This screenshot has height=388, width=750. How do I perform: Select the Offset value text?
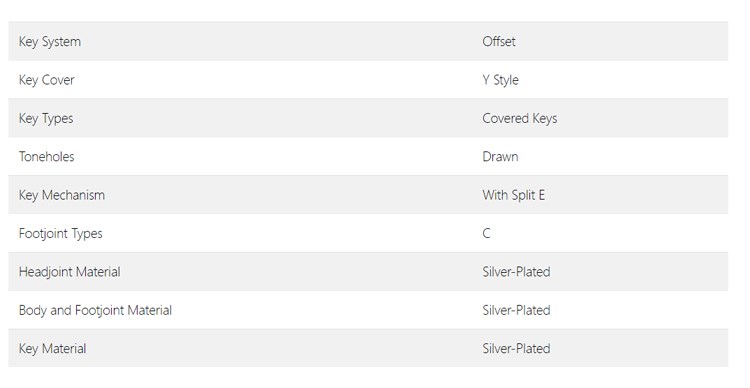[x=499, y=41]
